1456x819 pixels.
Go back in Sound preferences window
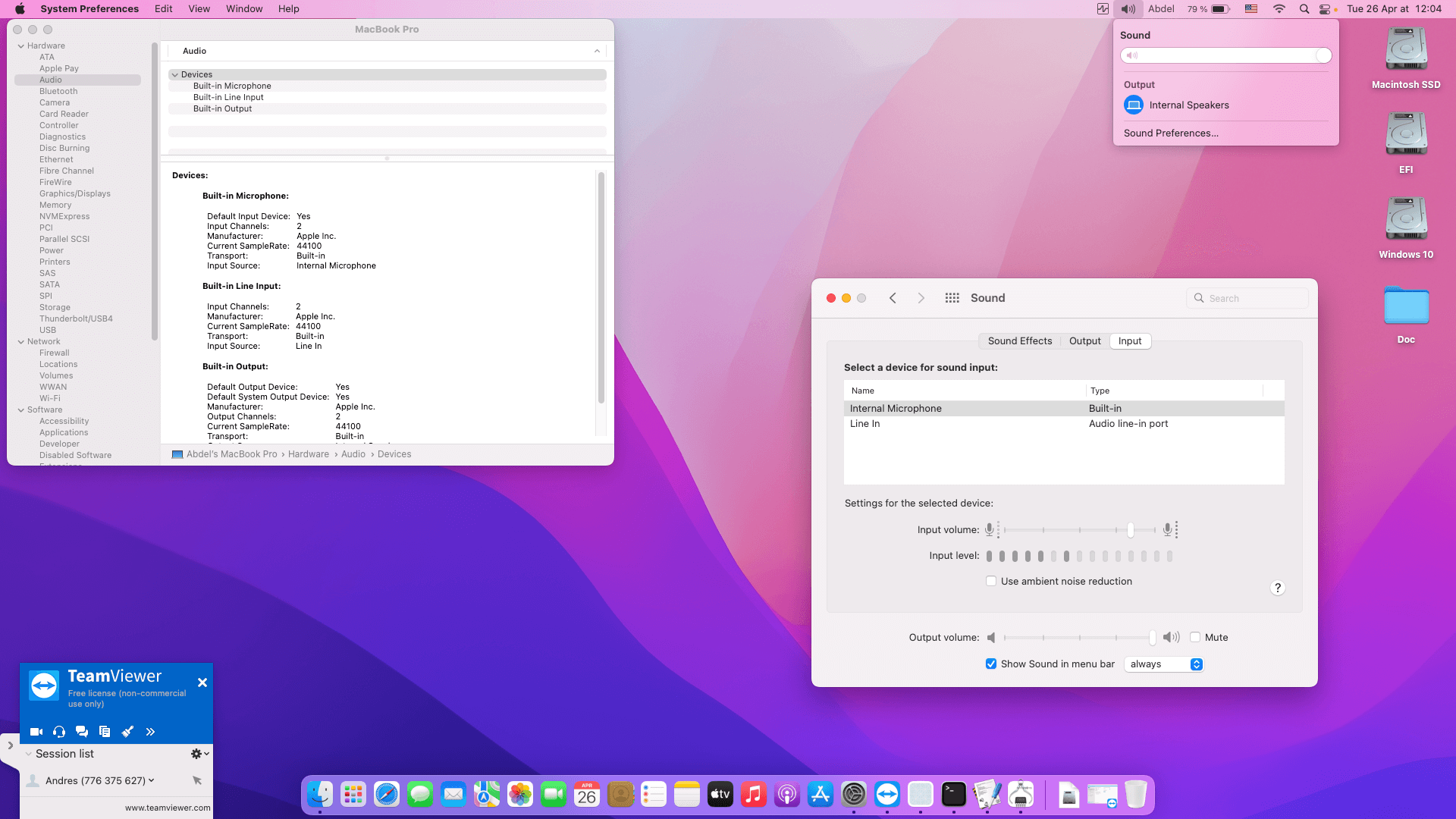click(x=893, y=298)
